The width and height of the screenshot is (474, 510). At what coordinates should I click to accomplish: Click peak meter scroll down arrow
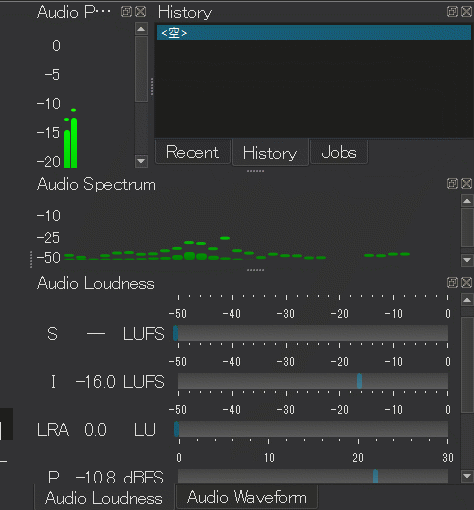pos(141,161)
